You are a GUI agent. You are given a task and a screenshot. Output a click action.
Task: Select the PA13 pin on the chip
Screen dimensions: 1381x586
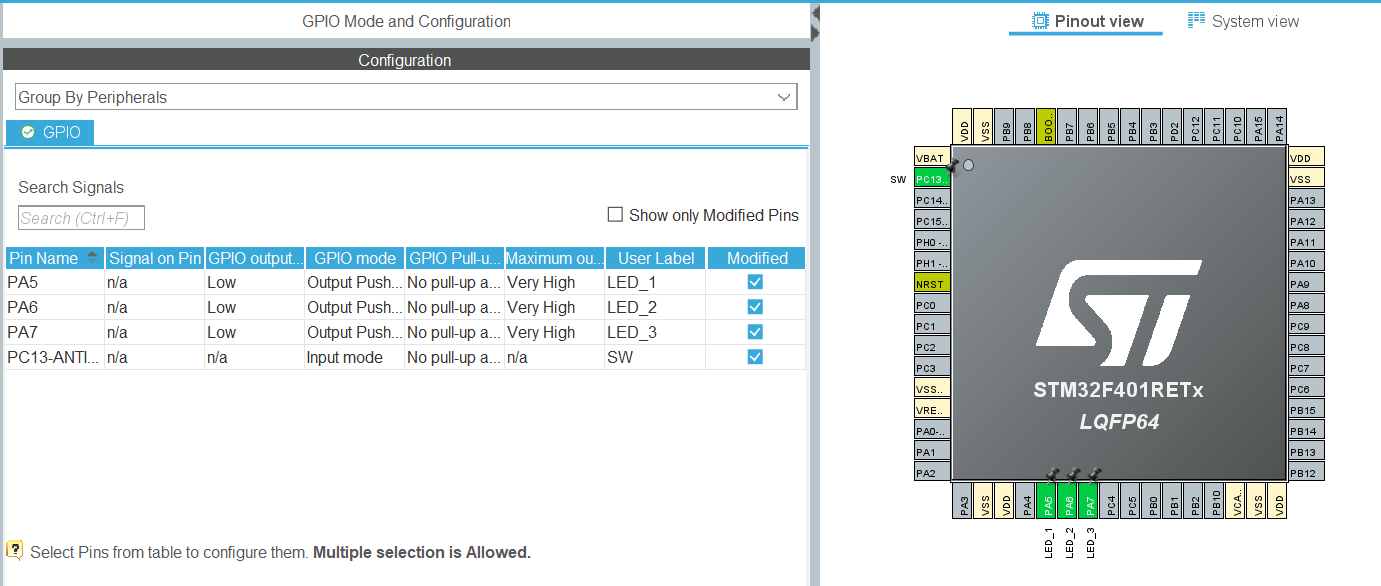click(x=1306, y=200)
